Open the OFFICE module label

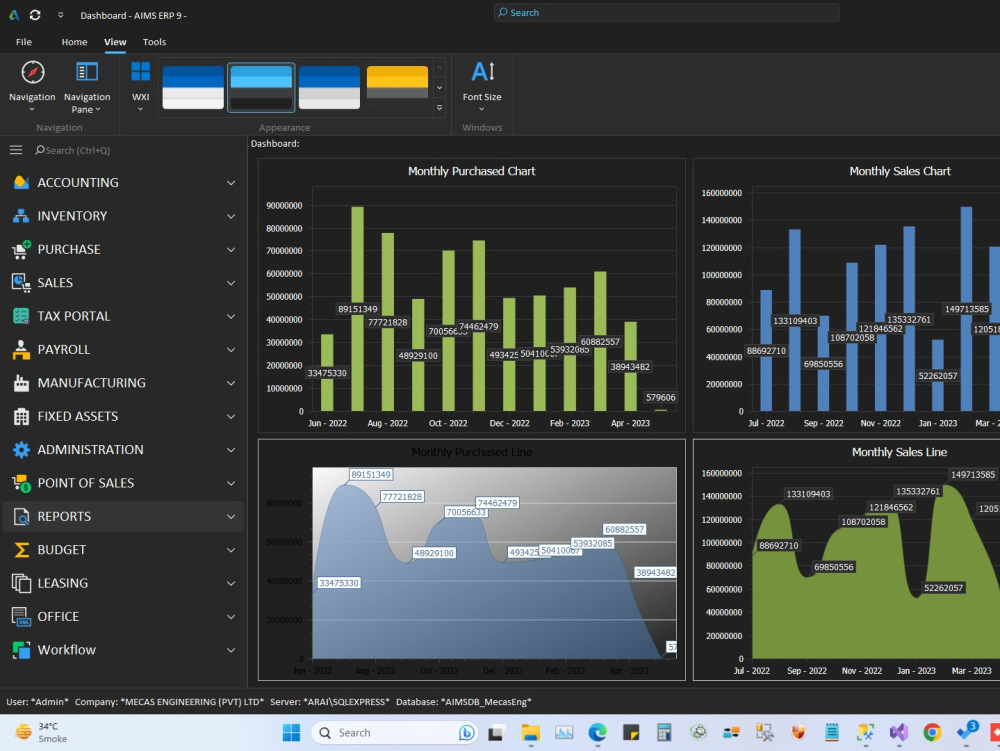(x=58, y=616)
